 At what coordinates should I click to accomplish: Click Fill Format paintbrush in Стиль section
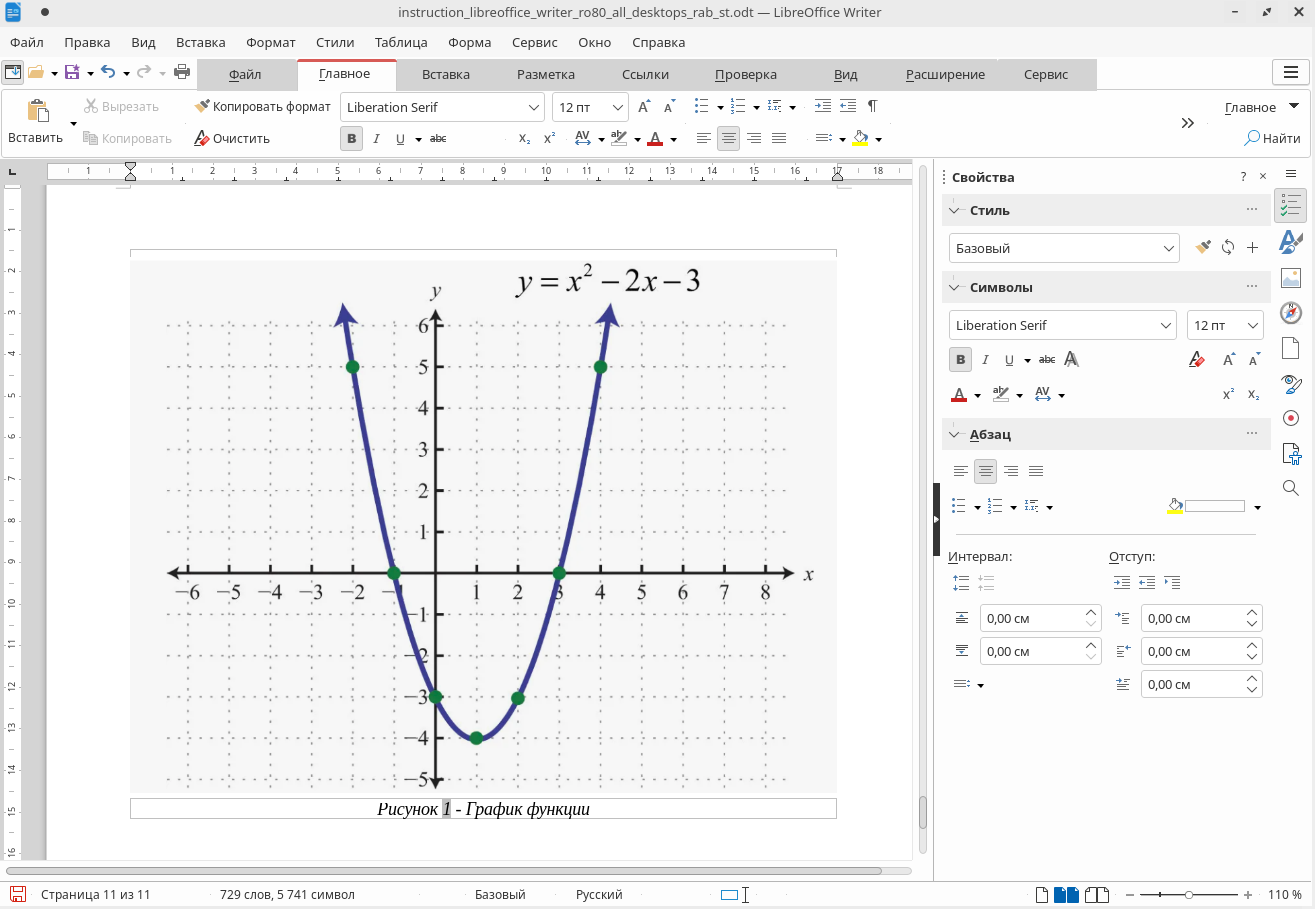click(x=1203, y=248)
